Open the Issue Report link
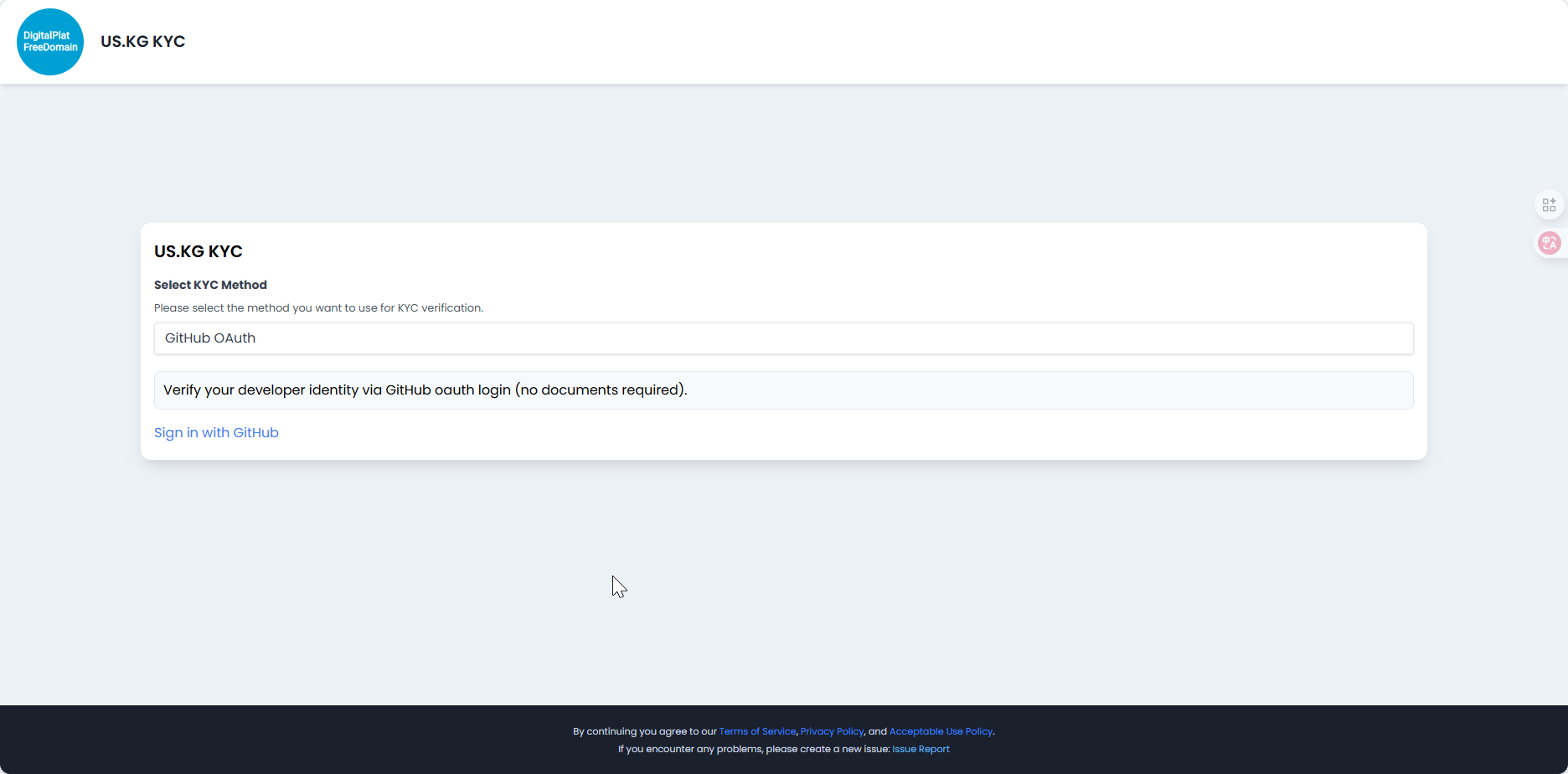 (x=921, y=749)
